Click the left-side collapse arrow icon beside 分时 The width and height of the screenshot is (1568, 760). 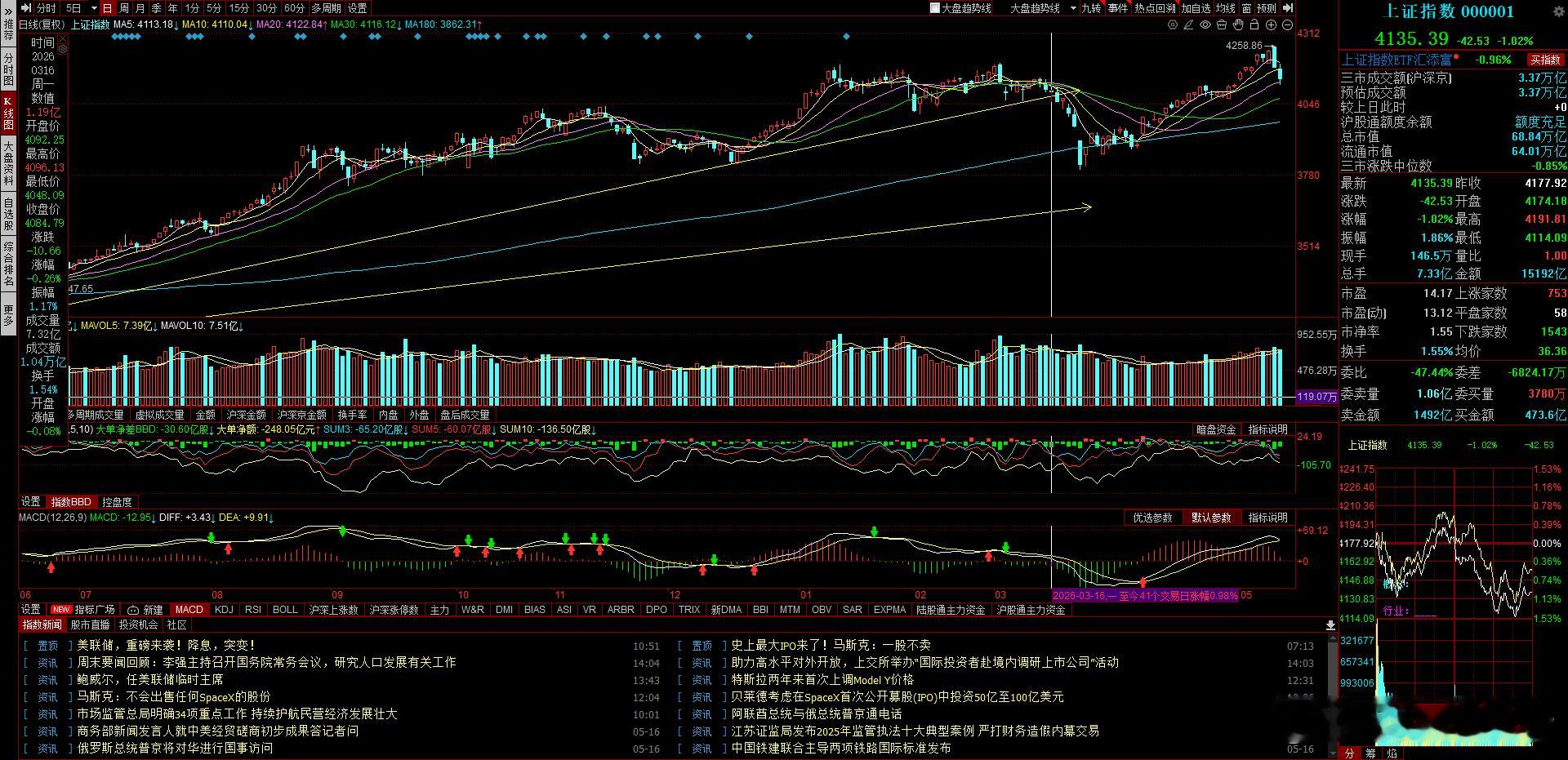[x=27, y=8]
